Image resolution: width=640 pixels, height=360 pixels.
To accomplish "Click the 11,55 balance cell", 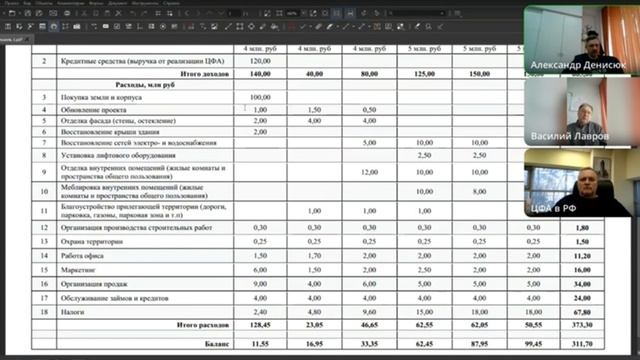I will coord(260,344).
